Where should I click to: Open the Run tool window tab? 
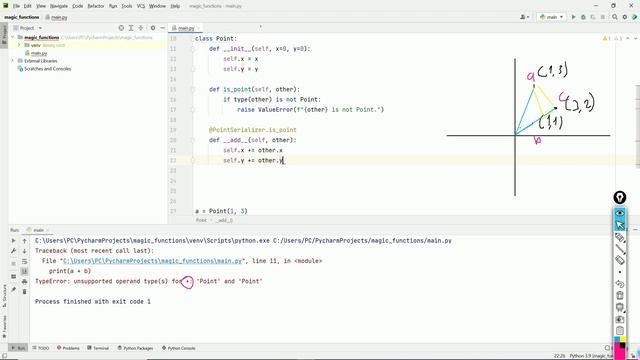(18, 348)
